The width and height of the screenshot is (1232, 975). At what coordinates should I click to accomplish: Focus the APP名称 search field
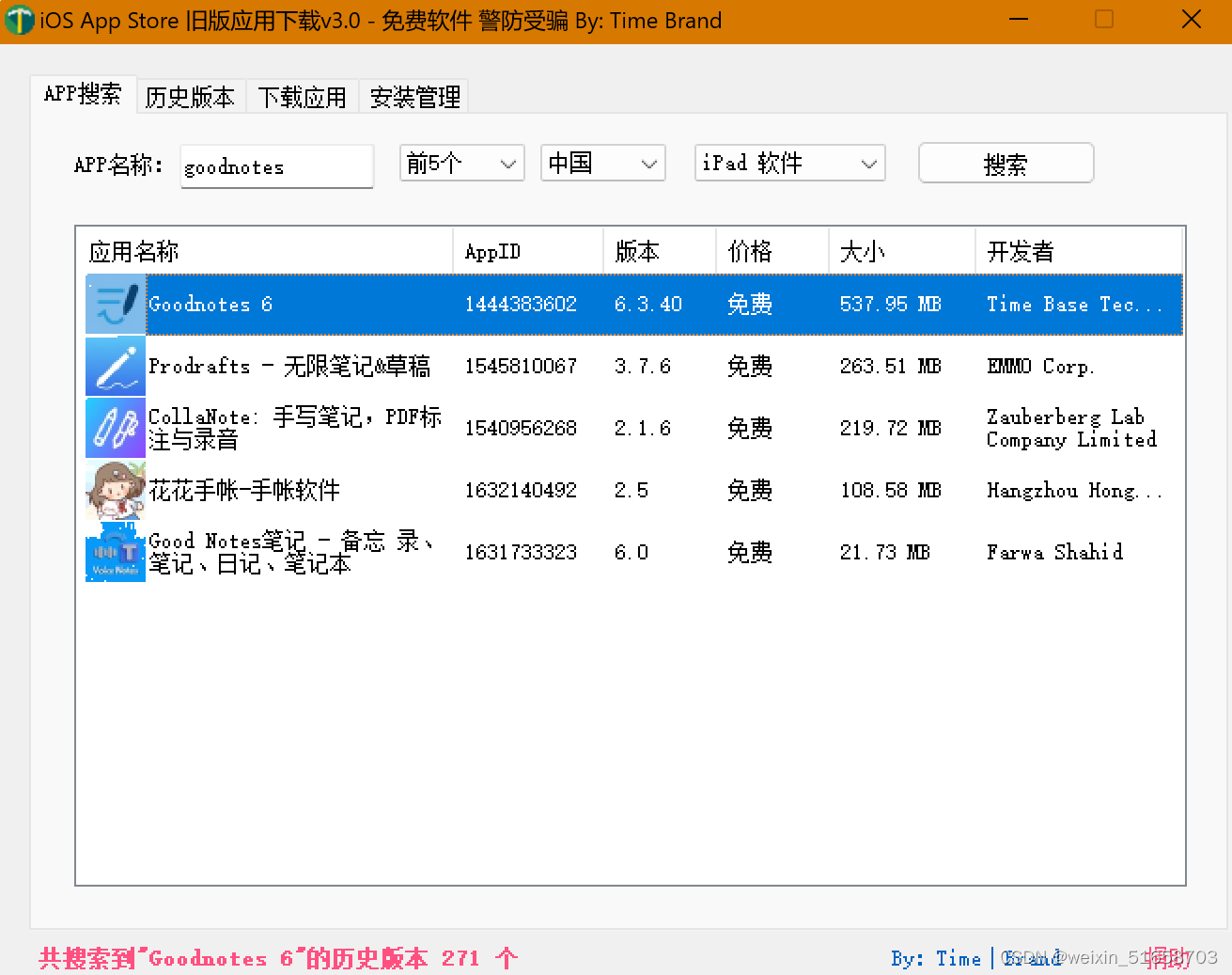(276, 166)
